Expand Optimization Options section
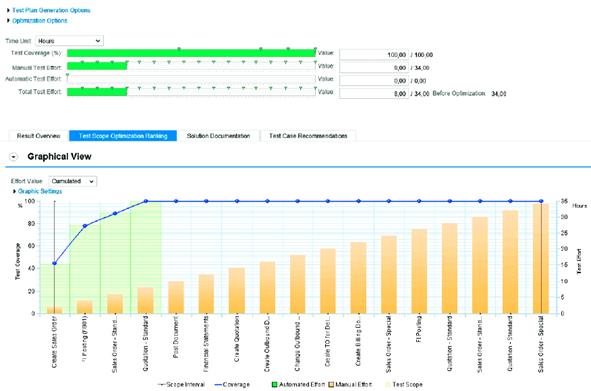The width and height of the screenshot is (591, 391). pos(39,21)
